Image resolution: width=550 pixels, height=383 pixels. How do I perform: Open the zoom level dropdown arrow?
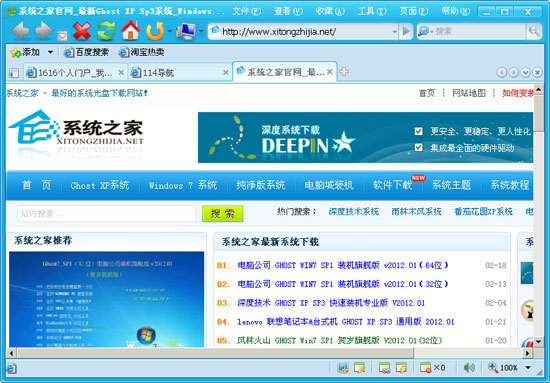point(528,368)
